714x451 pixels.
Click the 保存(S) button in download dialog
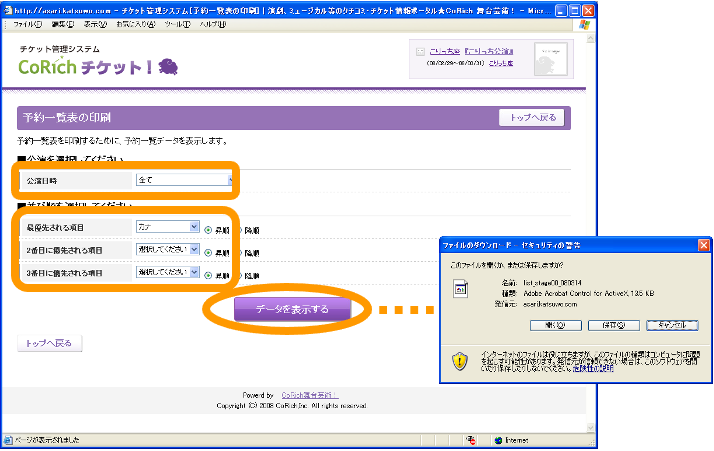(x=606, y=325)
